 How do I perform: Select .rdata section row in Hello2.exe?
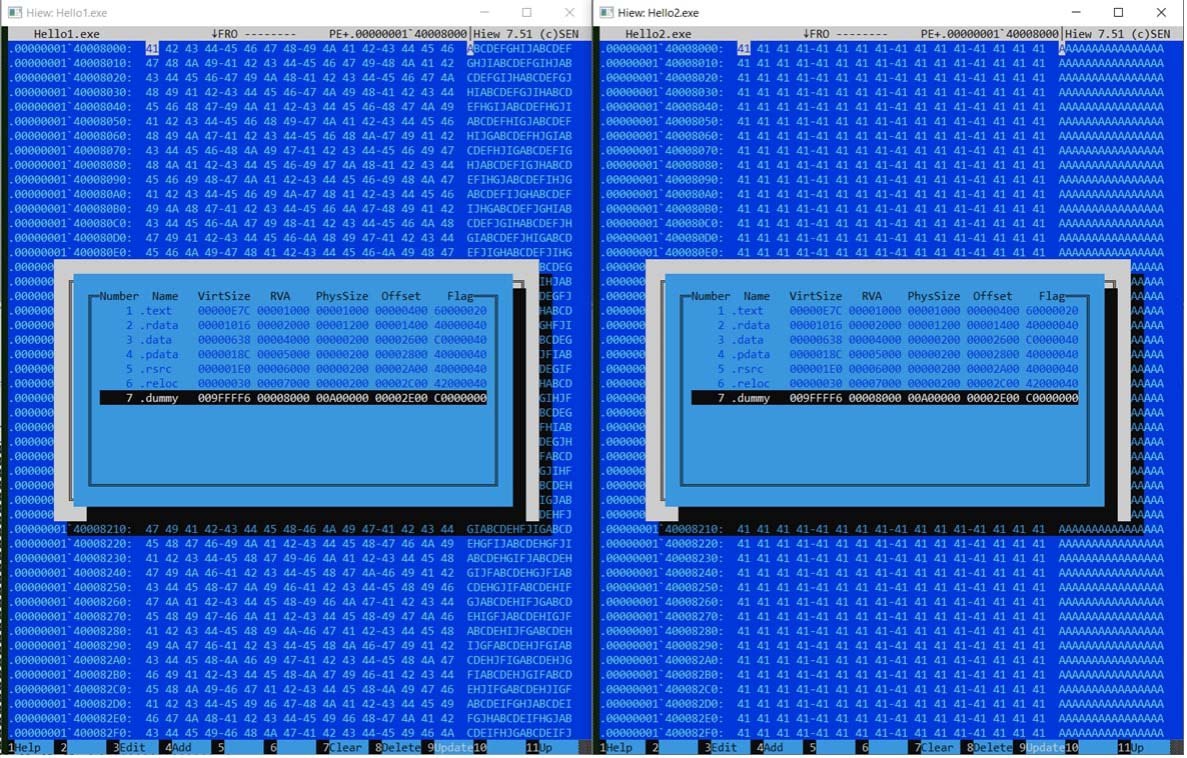coord(885,325)
